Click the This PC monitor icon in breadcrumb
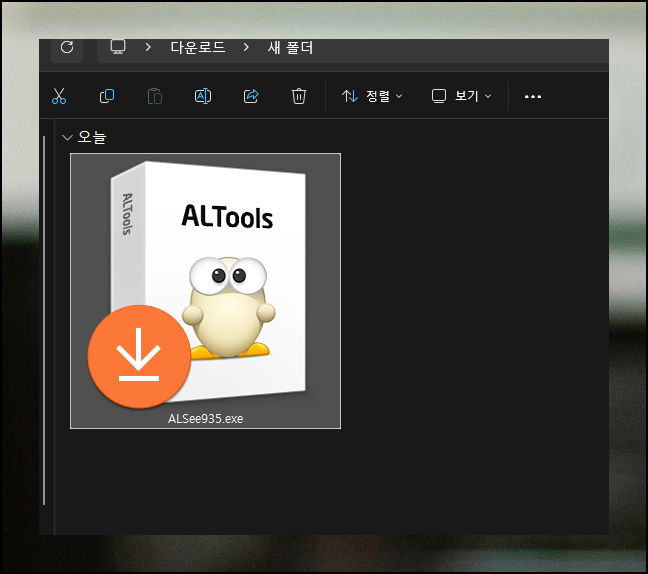648x574 pixels. coord(118,47)
